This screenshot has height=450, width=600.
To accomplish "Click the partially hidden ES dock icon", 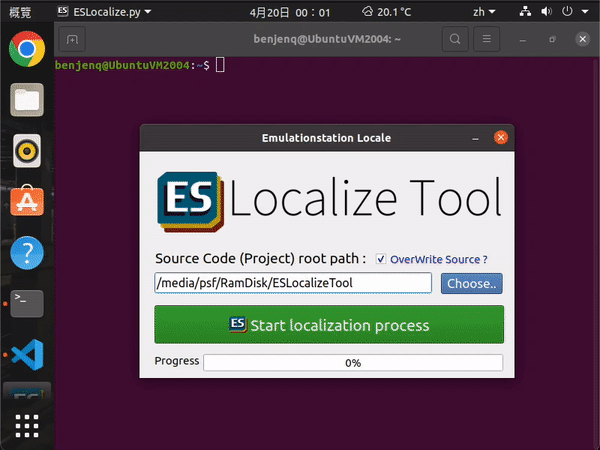I will pos(27,391).
